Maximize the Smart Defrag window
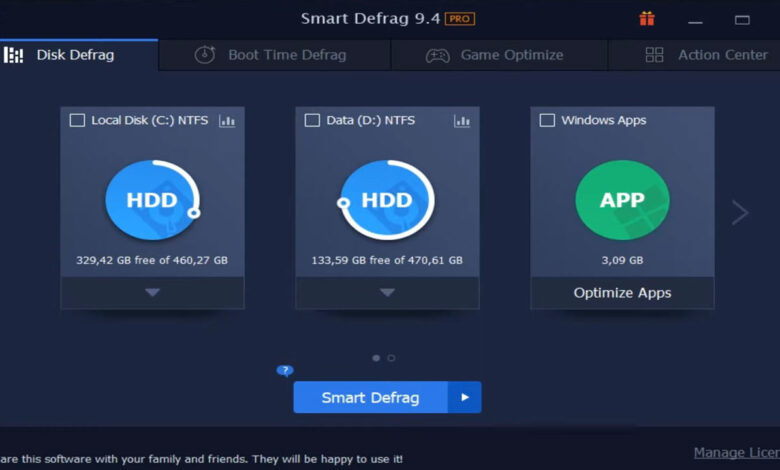Screen dimensions: 780x470 click(742, 20)
